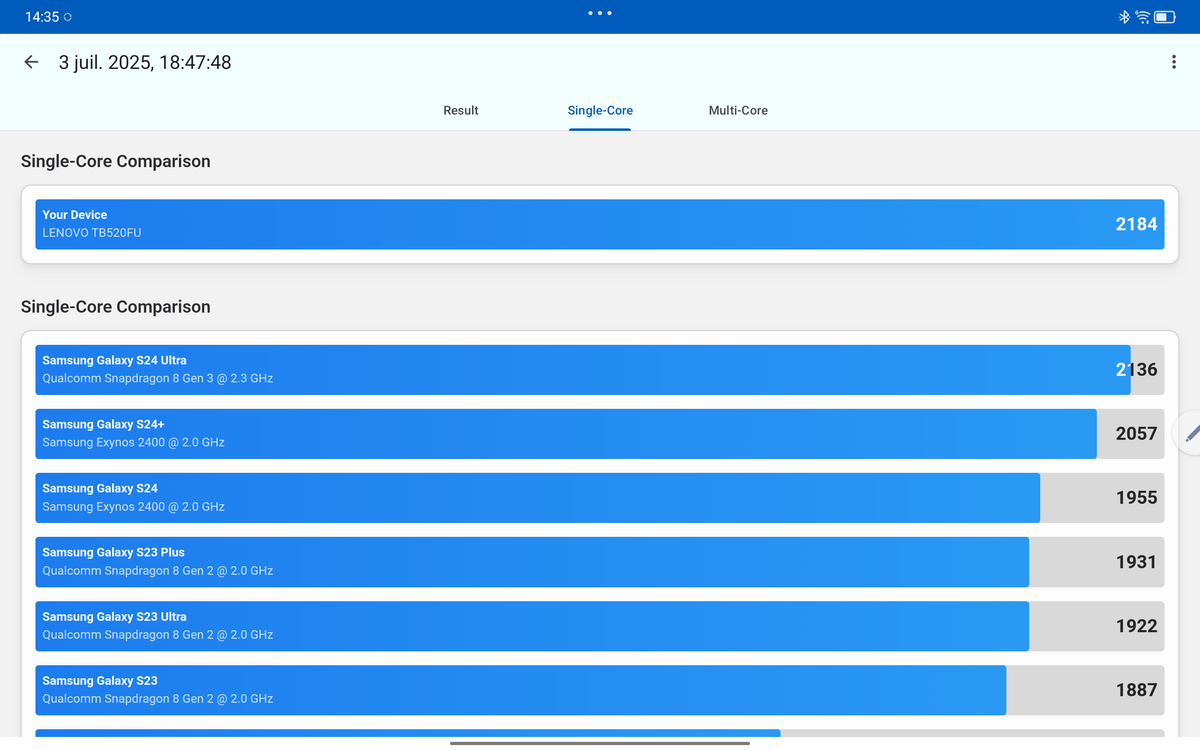Tap the Wi-Fi status icon
This screenshot has width=1200, height=750.
[x=1143, y=17]
